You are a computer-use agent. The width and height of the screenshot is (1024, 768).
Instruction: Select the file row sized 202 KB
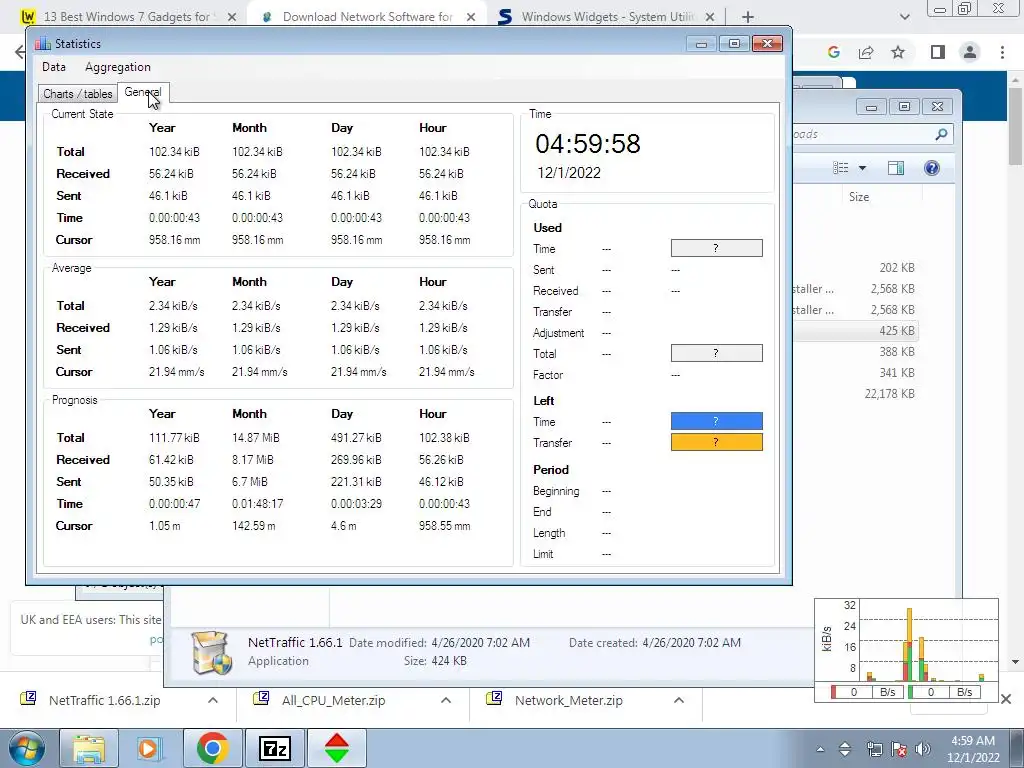pyautogui.click(x=856, y=268)
